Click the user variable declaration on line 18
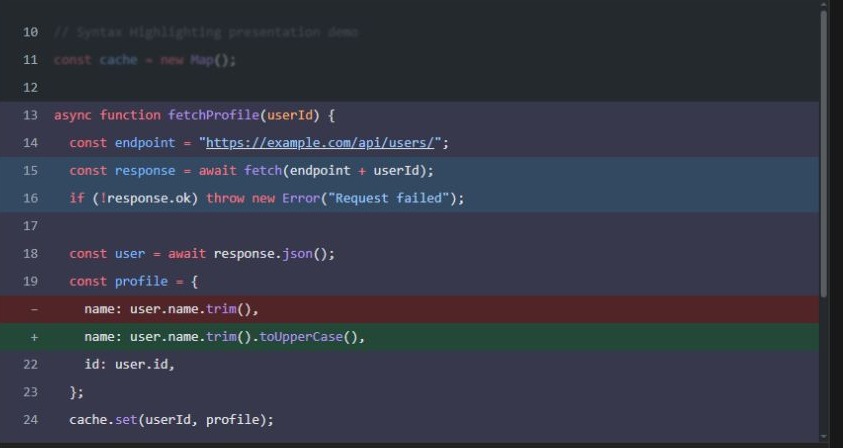Screen dimensions: 843x448 click(130, 254)
